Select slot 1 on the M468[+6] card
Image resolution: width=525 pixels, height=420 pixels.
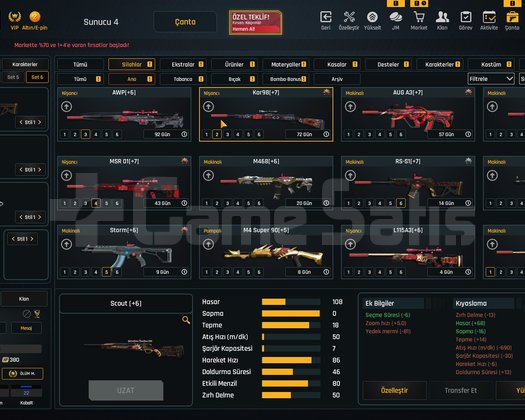coord(207,203)
